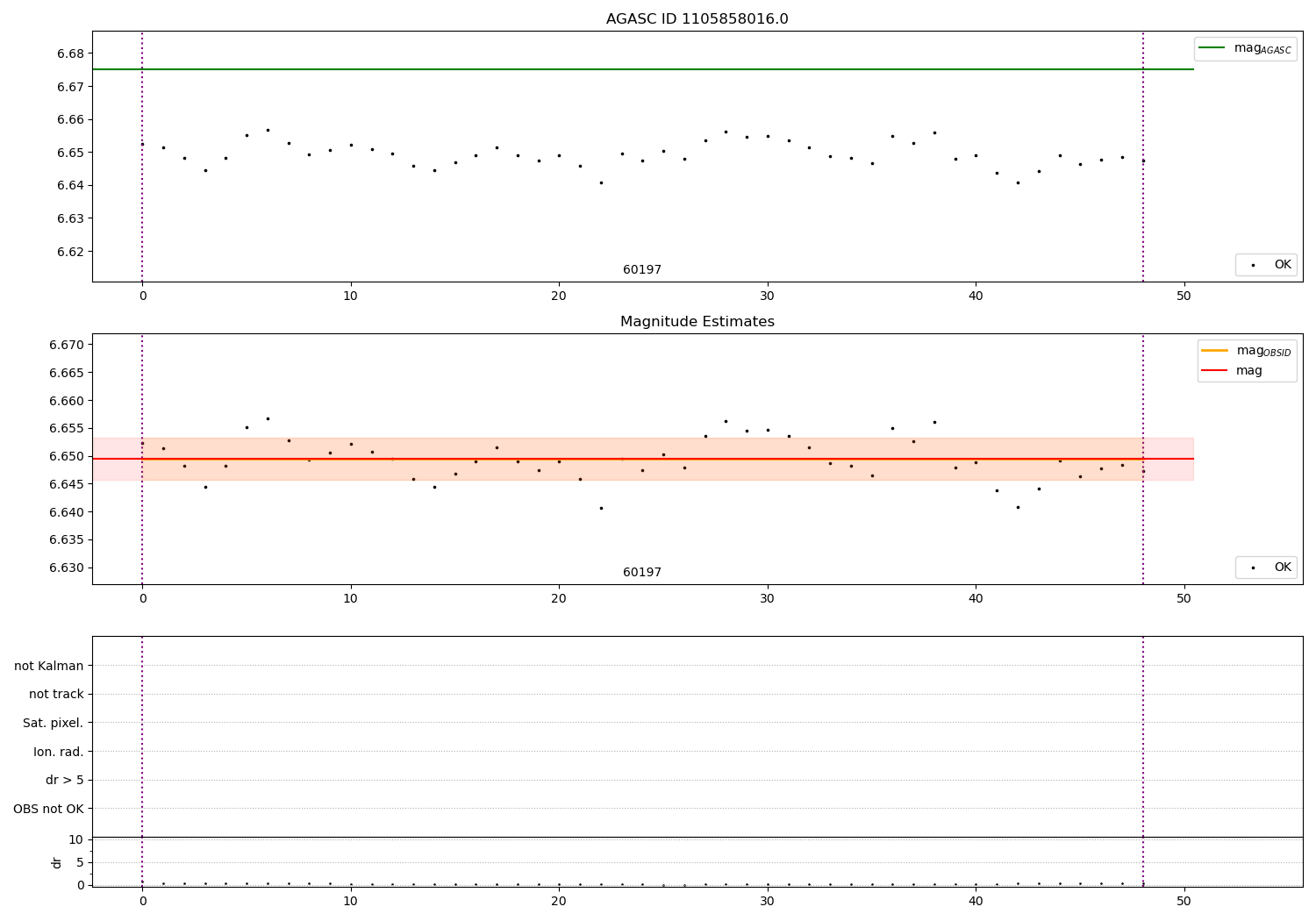Click the 'not Kalman' row label
1316x921 pixels.
(49, 666)
